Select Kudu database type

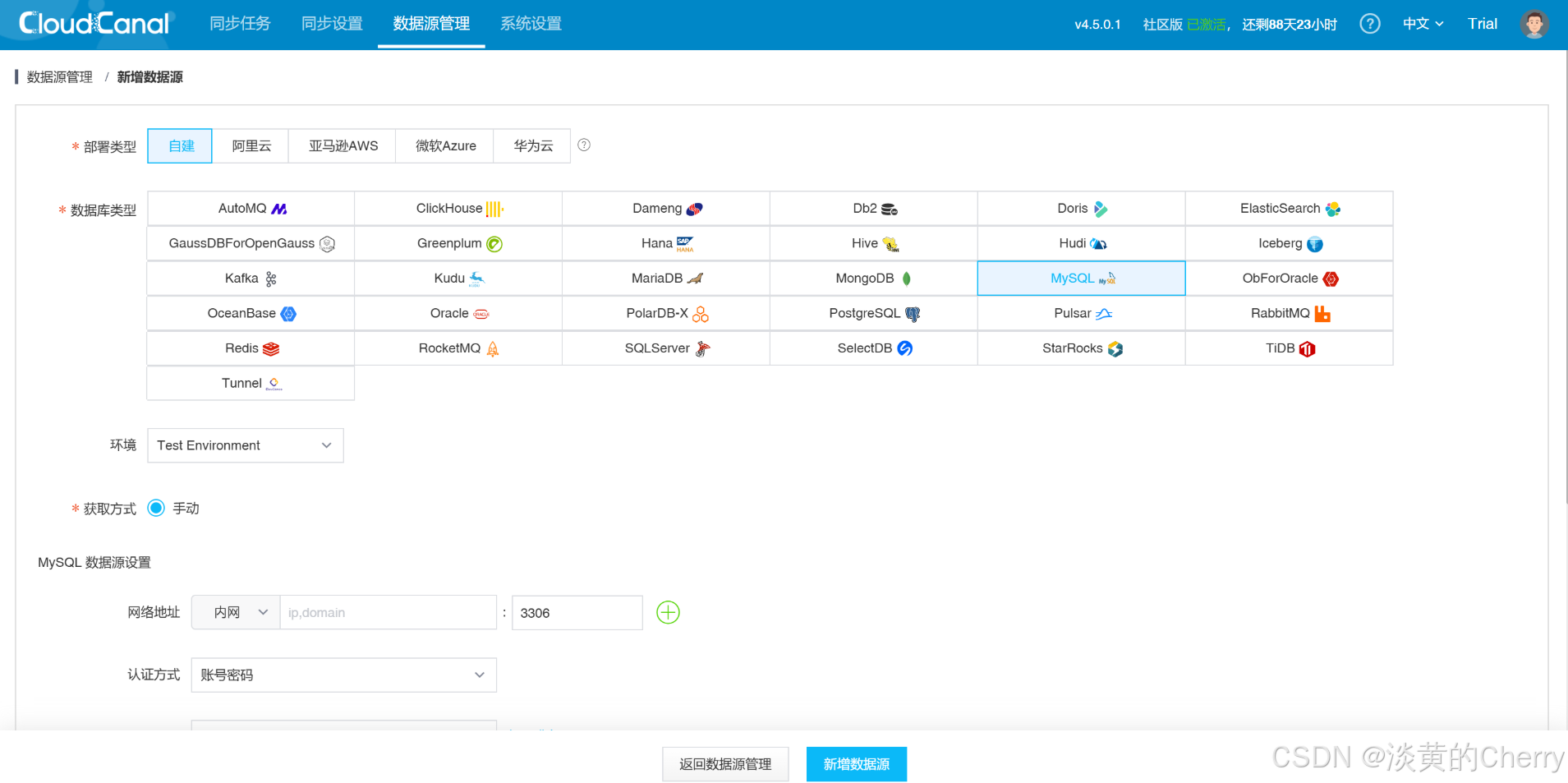458,279
